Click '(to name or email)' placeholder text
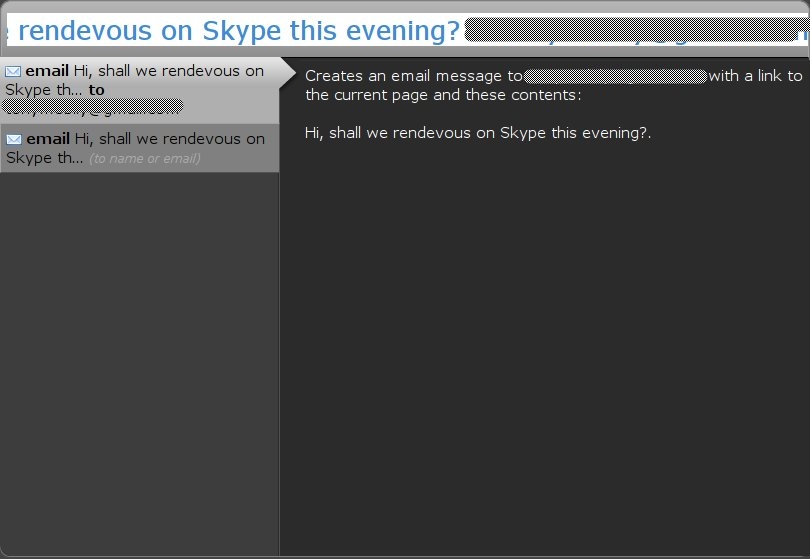This screenshot has height=559, width=810. pos(145,159)
